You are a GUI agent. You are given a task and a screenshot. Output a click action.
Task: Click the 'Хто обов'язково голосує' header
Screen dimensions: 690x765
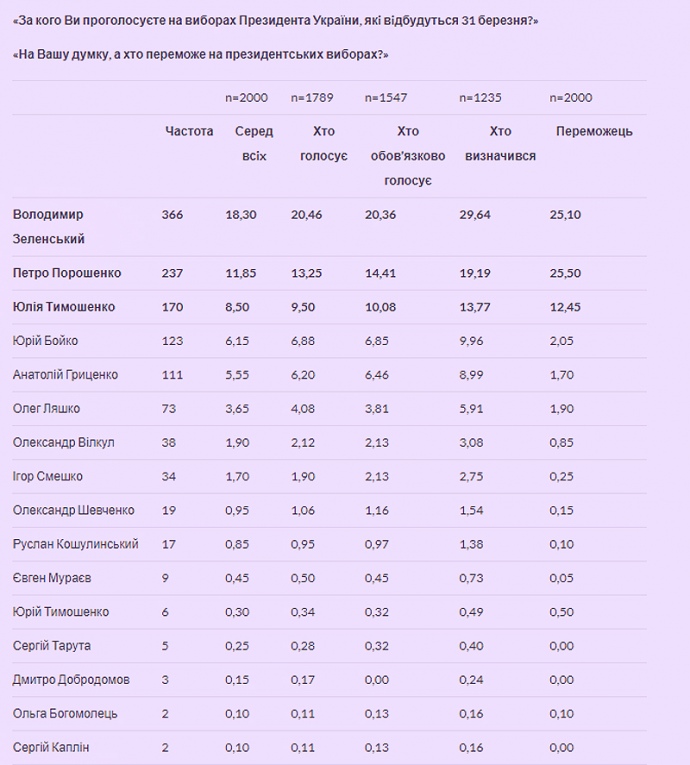click(407, 155)
